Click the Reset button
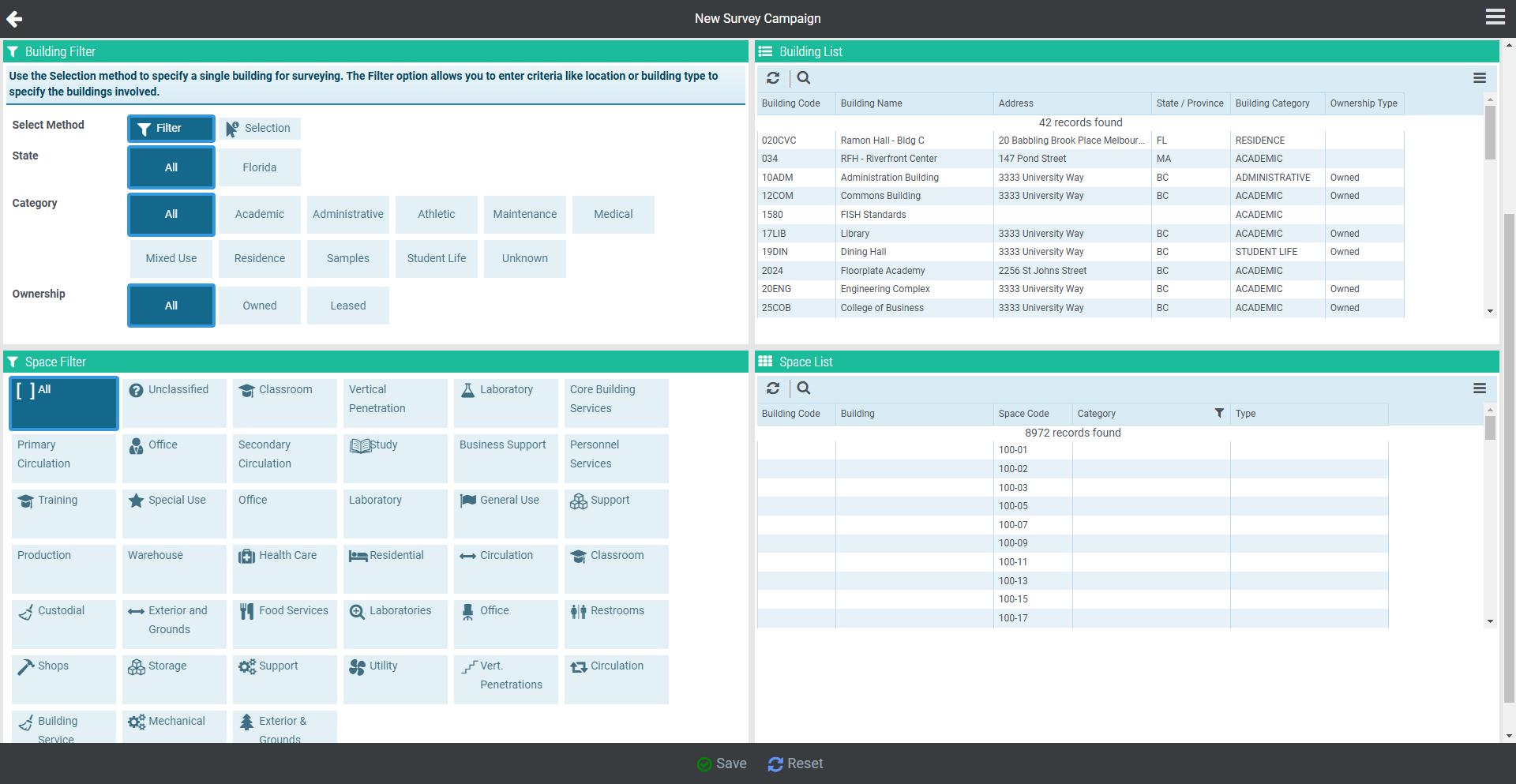This screenshot has width=1516, height=784. [x=795, y=763]
